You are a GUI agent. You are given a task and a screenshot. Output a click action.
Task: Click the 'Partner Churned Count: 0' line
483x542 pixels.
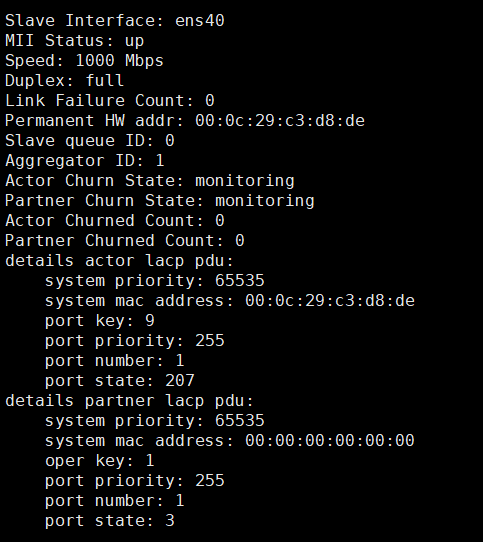tap(125, 241)
